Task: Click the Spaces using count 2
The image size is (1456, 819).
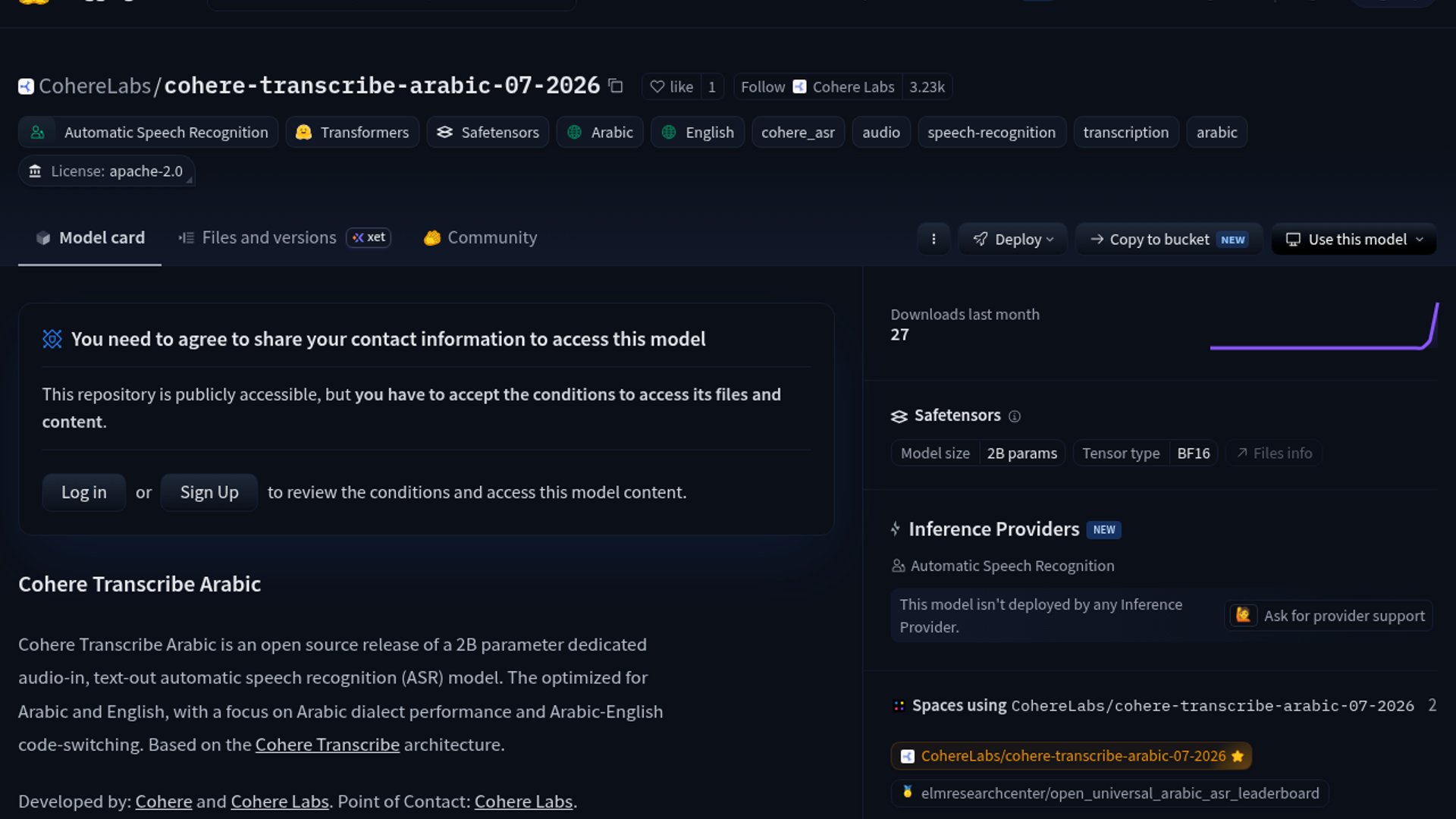Action: click(x=1432, y=705)
